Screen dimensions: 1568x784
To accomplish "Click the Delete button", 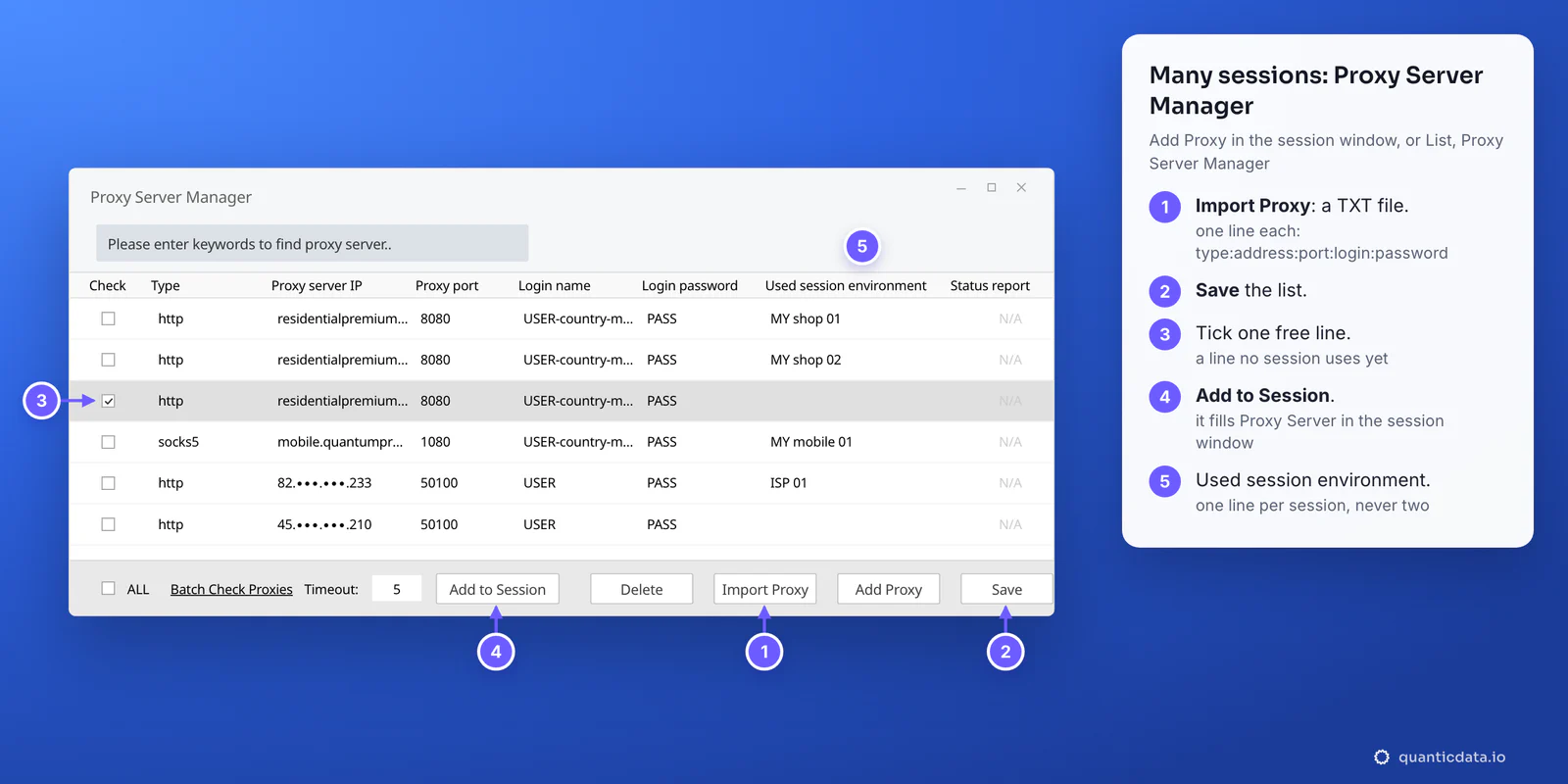I will (642, 589).
